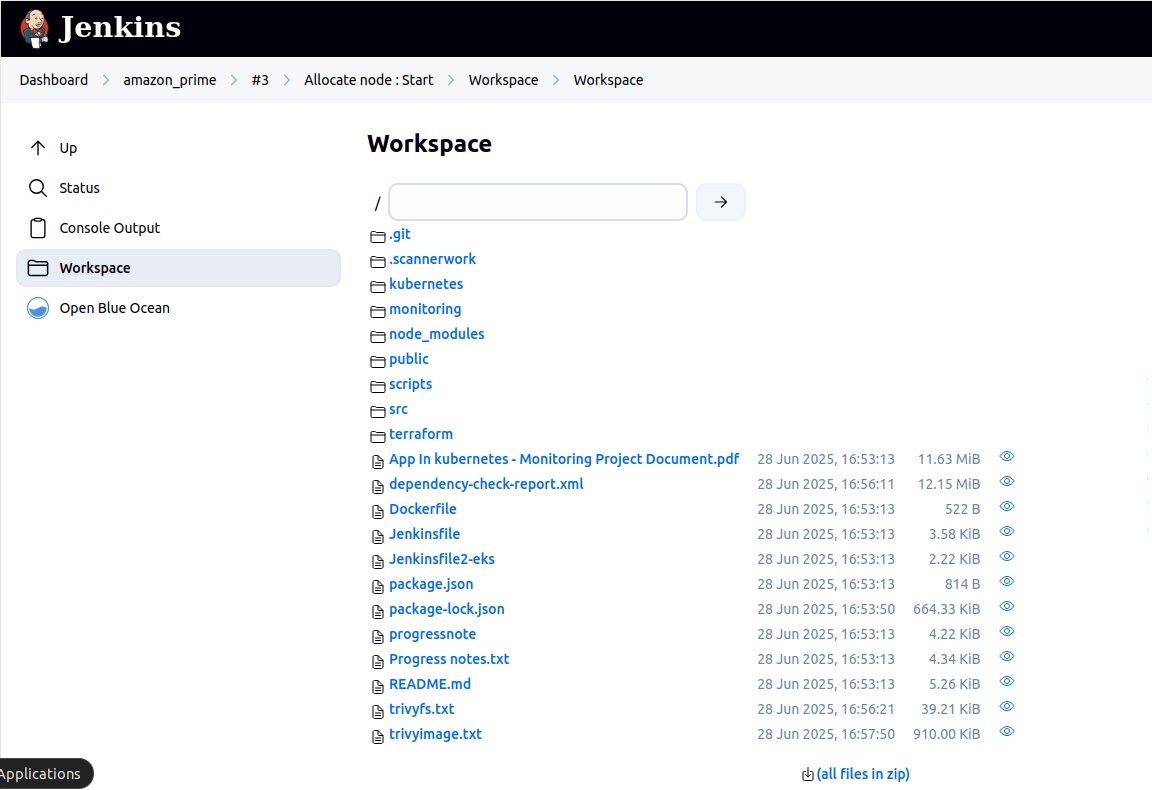Open the src folder
Viewport: 1152px width, 790px height.
398,409
